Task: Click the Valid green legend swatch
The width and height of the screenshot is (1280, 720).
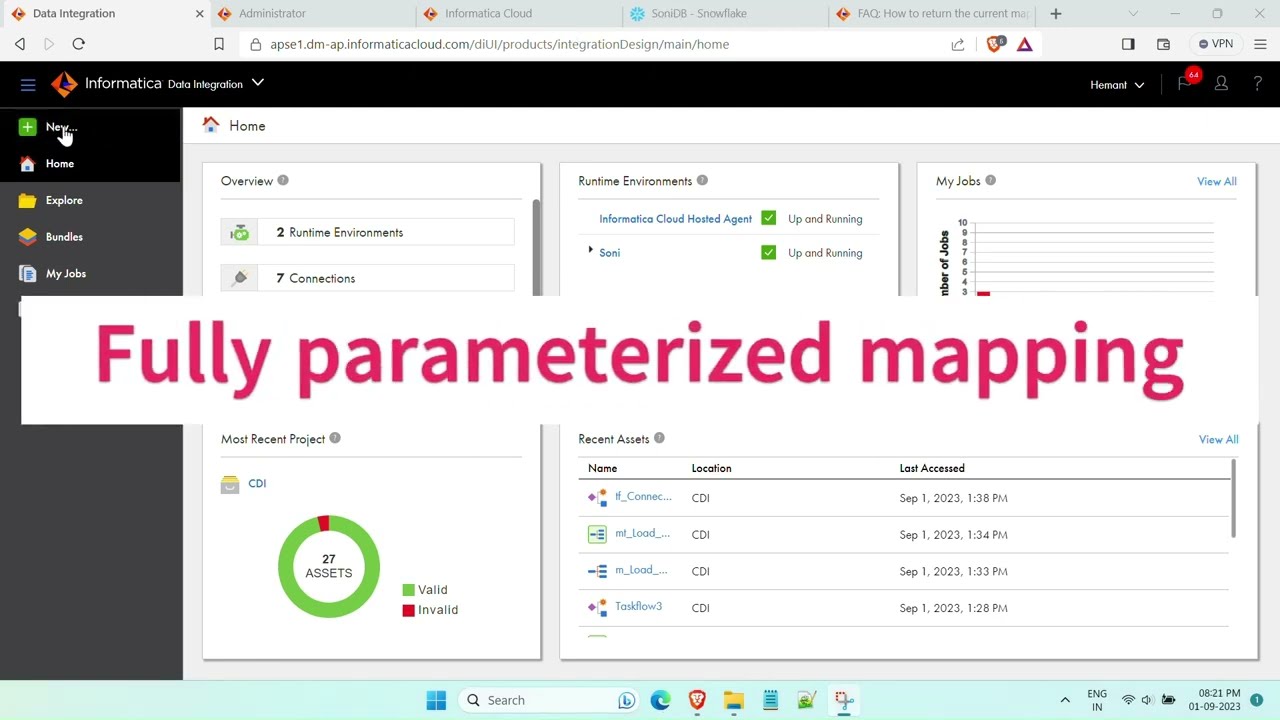Action: 408,590
